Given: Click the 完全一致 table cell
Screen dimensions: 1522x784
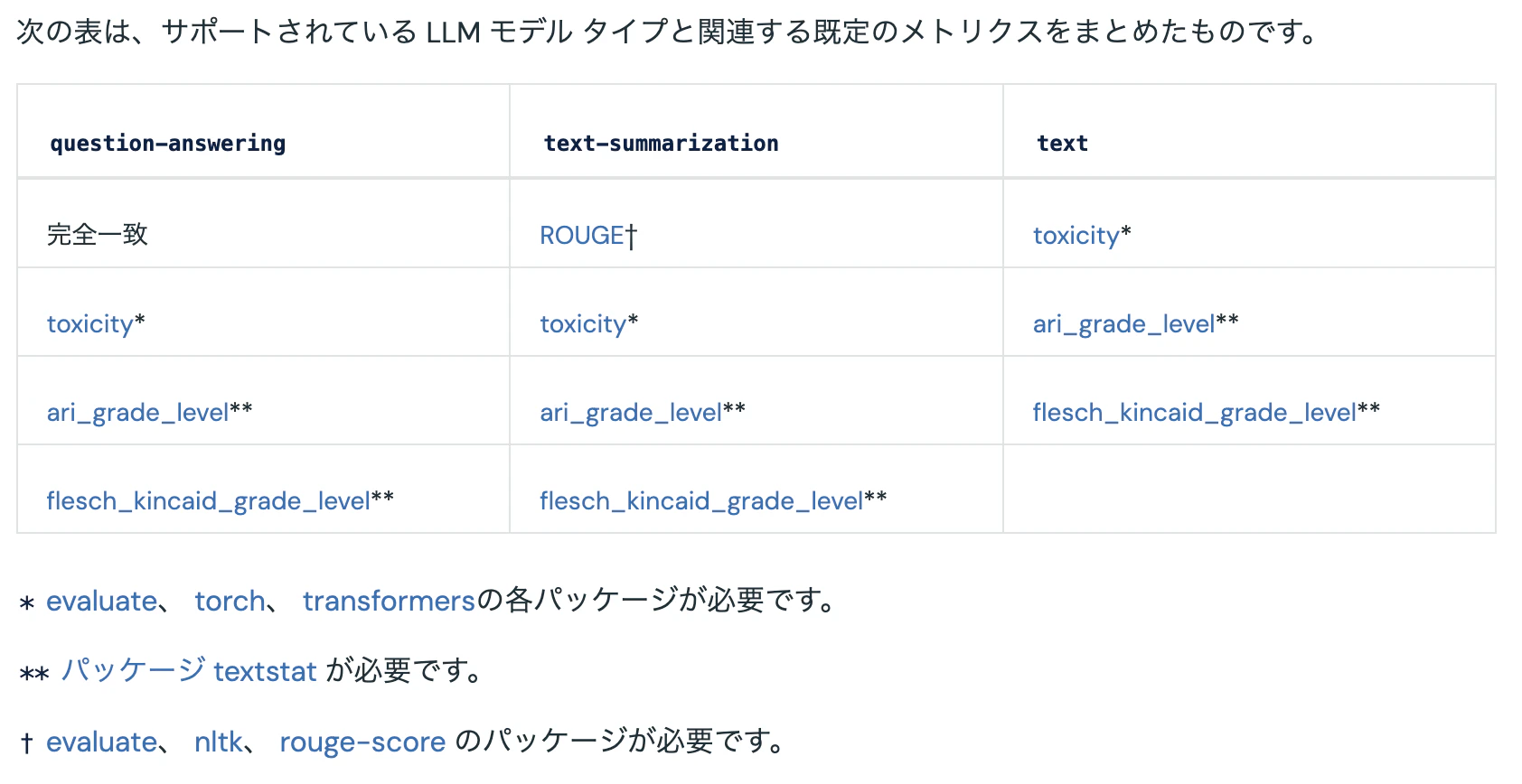Looking at the screenshot, I should (263, 224).
